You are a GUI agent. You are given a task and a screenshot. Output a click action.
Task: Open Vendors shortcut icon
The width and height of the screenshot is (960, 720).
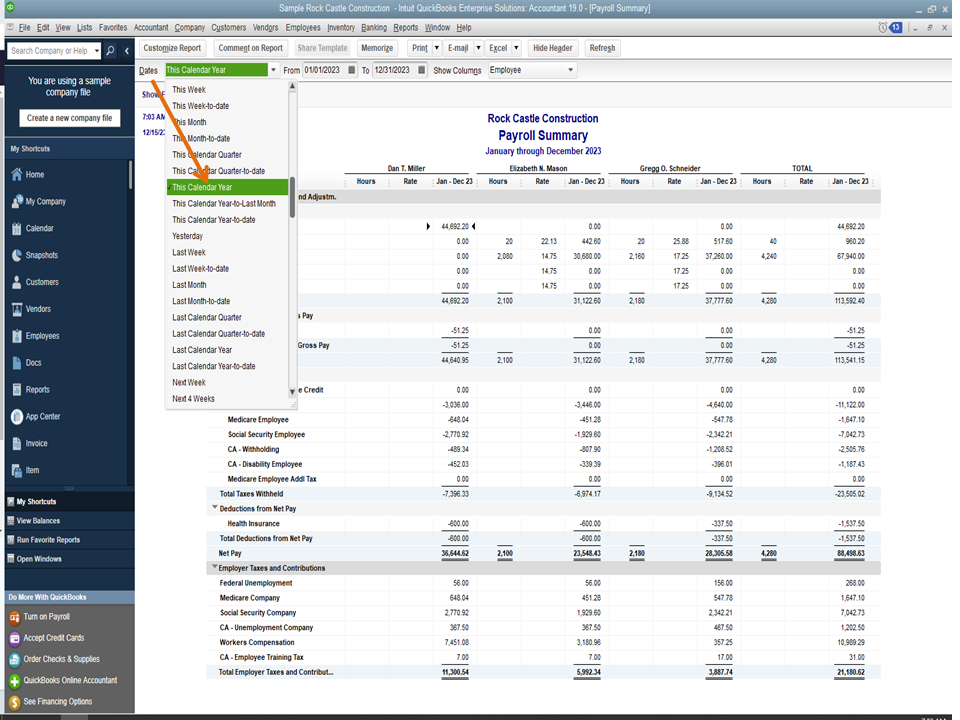(x=17, y=309)
